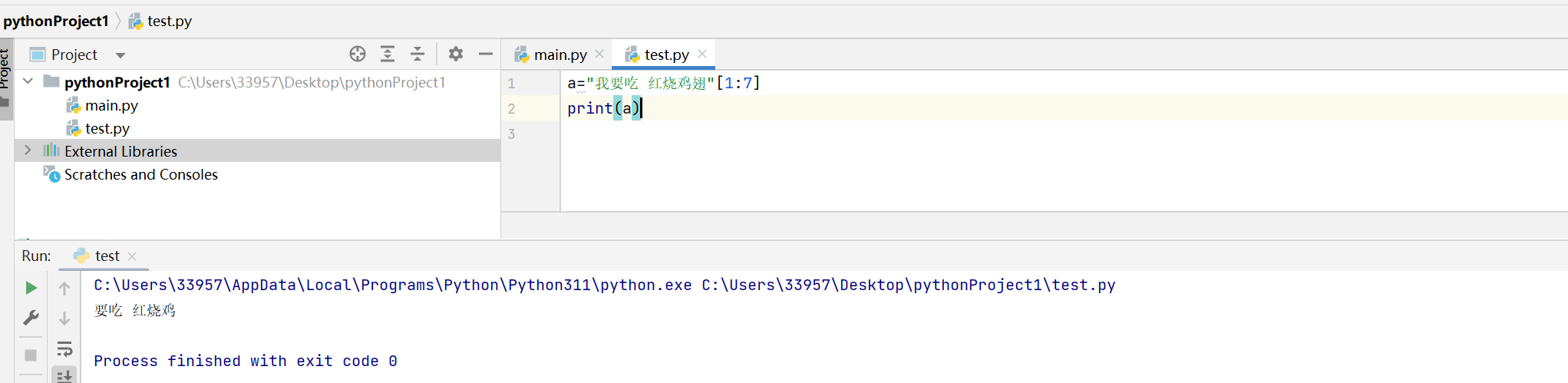Collapse the pythonProject1 folder node
1568x383 pixels.
(x=28, y=81)
